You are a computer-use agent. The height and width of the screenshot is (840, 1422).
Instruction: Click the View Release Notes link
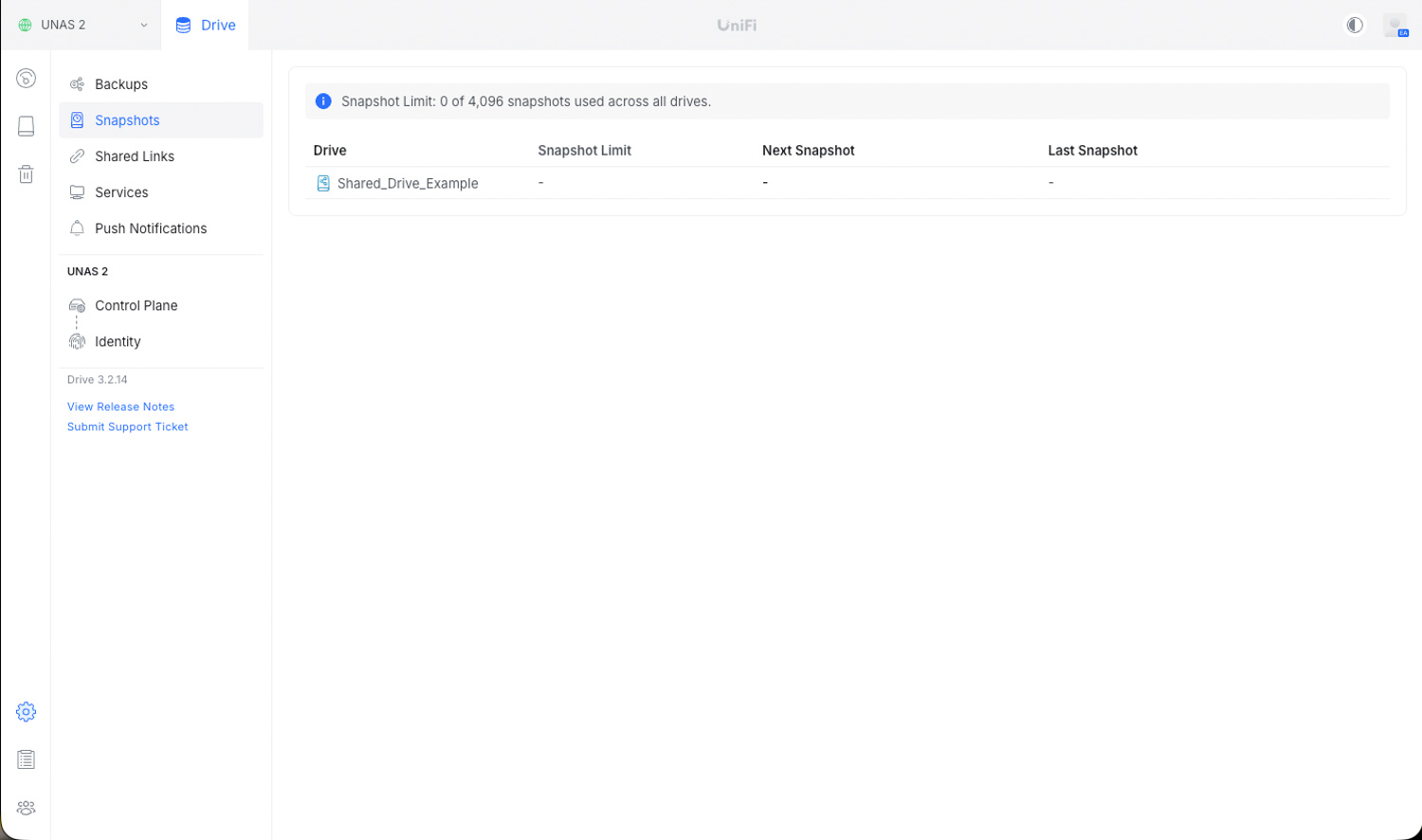(120, 407)
